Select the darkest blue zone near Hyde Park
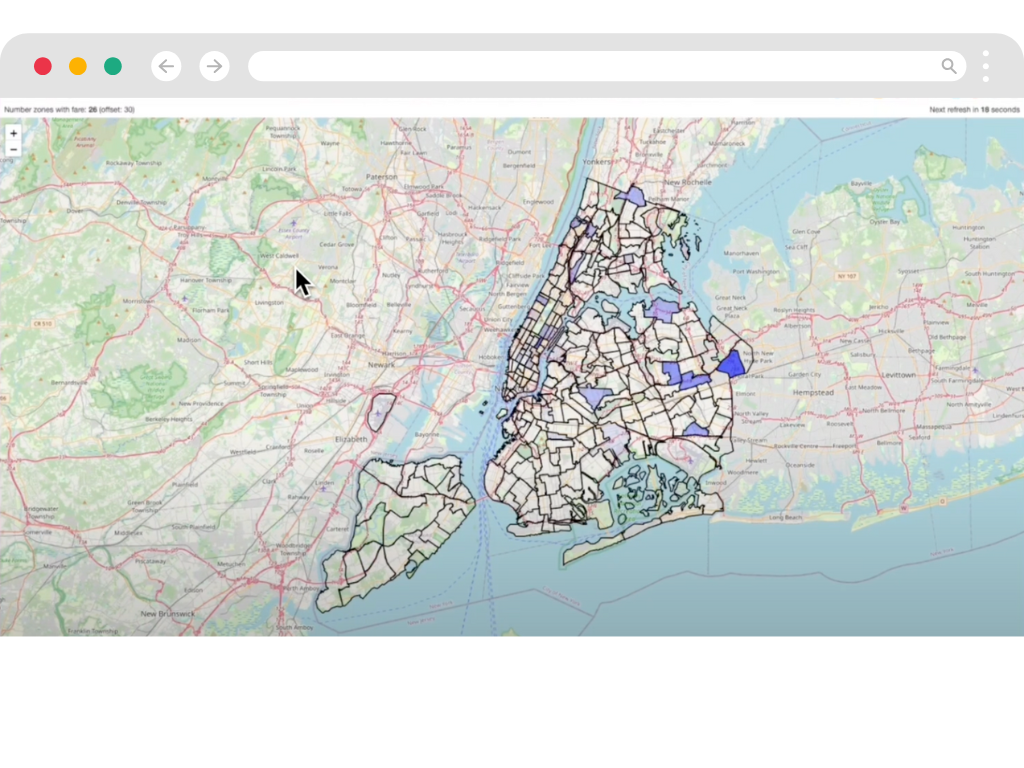 pos(732,363)
